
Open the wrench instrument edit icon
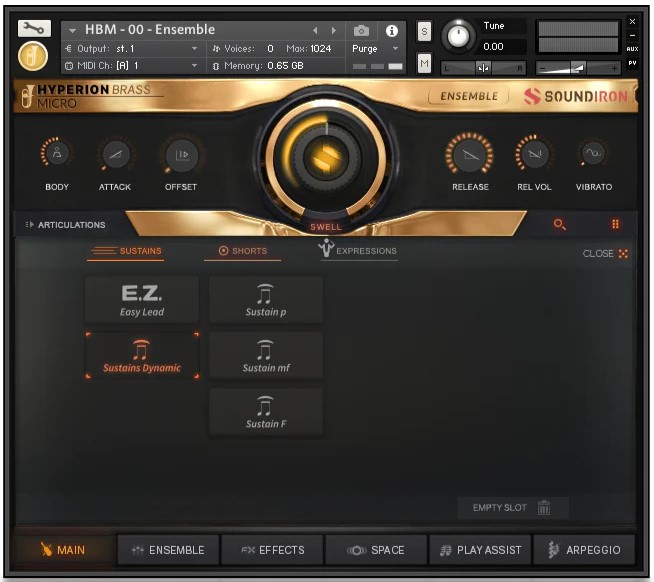[x=34, y=28]
